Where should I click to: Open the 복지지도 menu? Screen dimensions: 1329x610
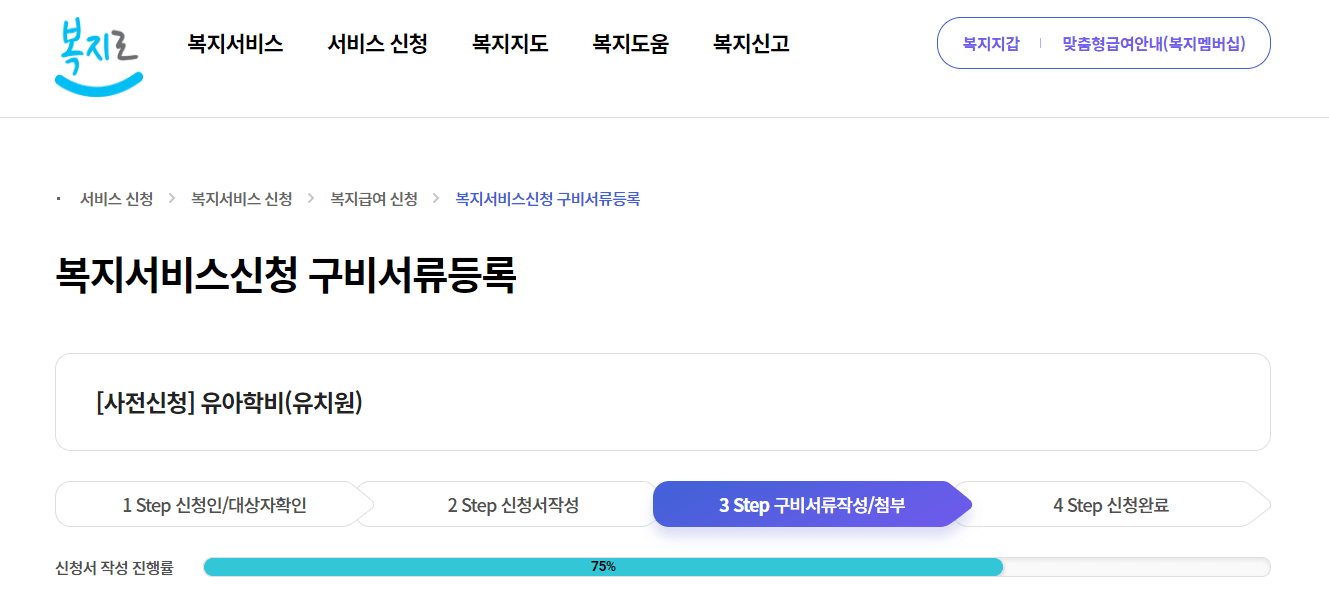click(509, 43)
